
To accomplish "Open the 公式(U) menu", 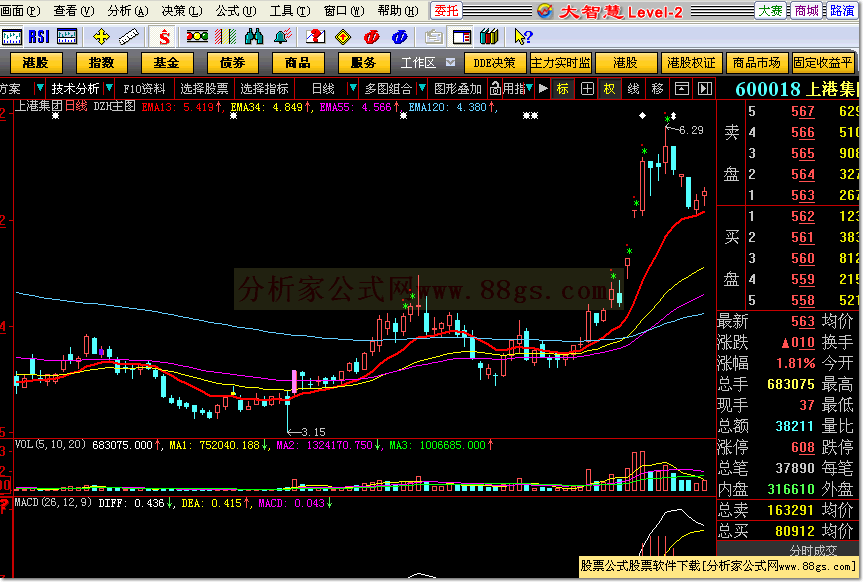I will (x=236, y=10).
